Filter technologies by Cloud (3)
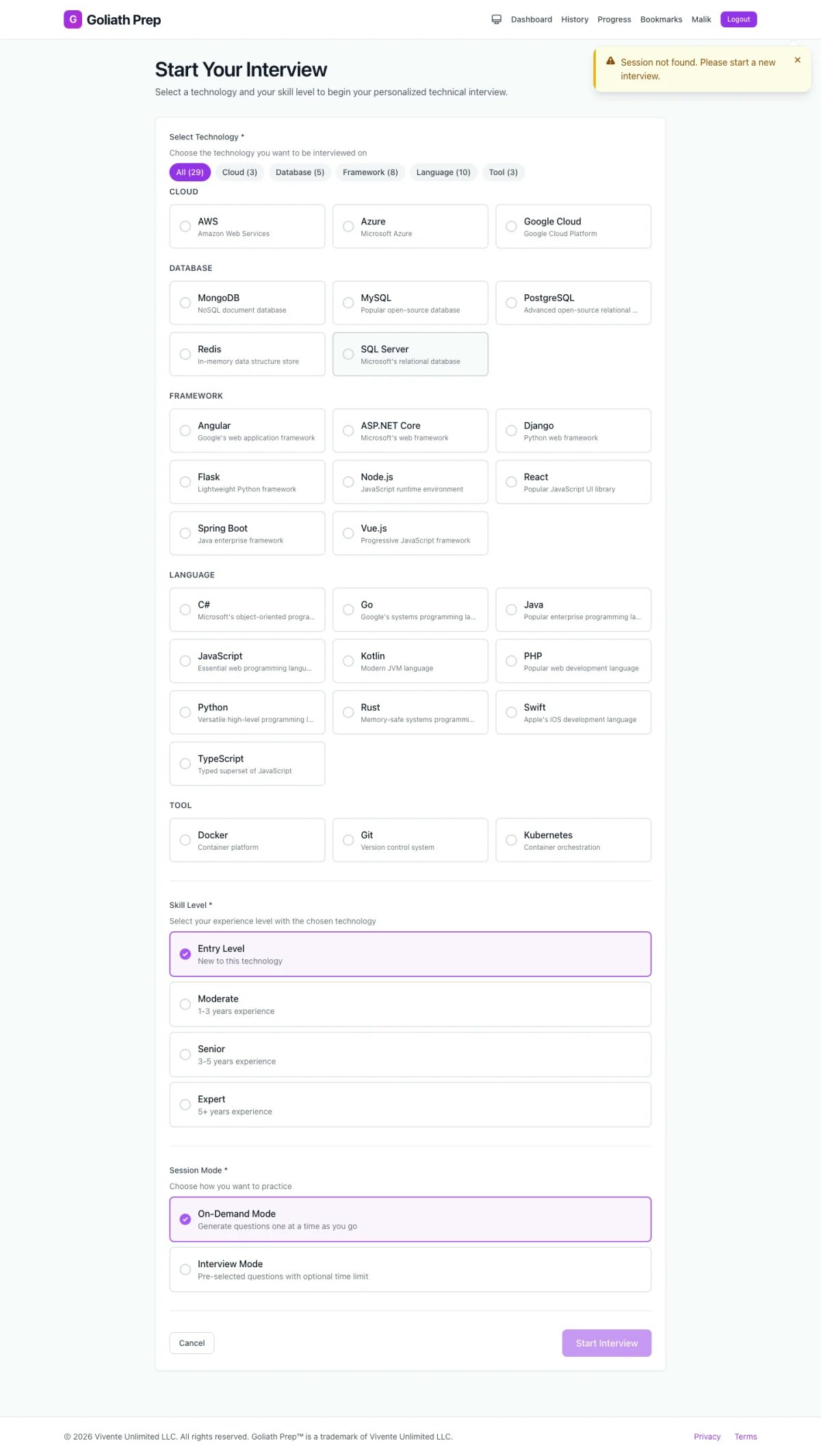 (x=239, y=172)
